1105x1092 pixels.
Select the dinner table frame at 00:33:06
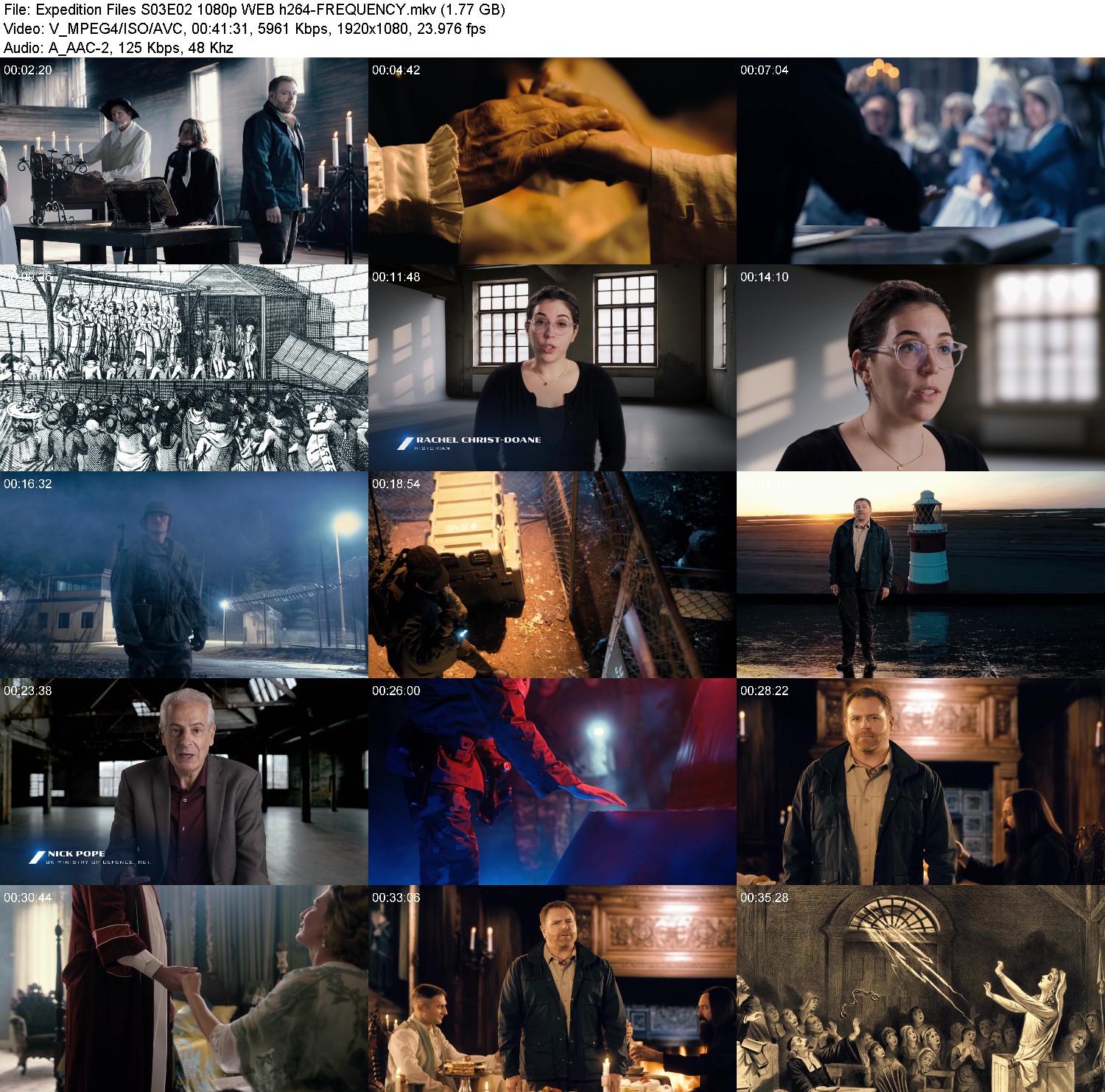(552, 989)
